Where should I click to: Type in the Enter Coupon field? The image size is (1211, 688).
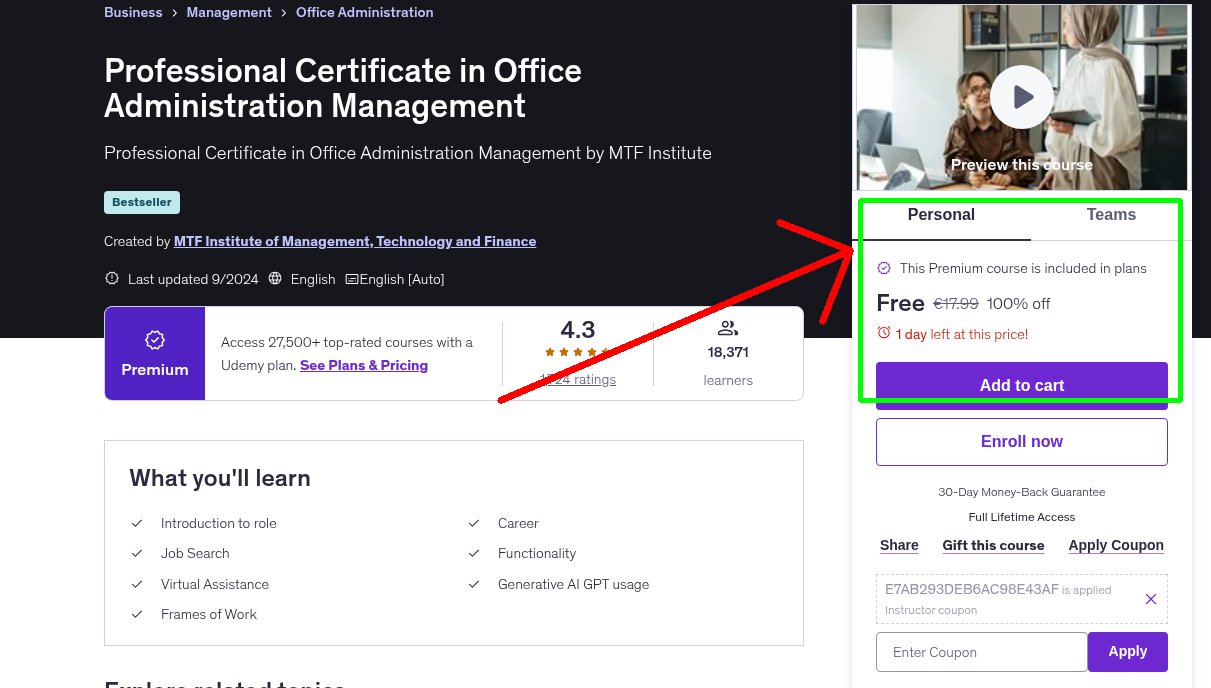click(981, 651)
